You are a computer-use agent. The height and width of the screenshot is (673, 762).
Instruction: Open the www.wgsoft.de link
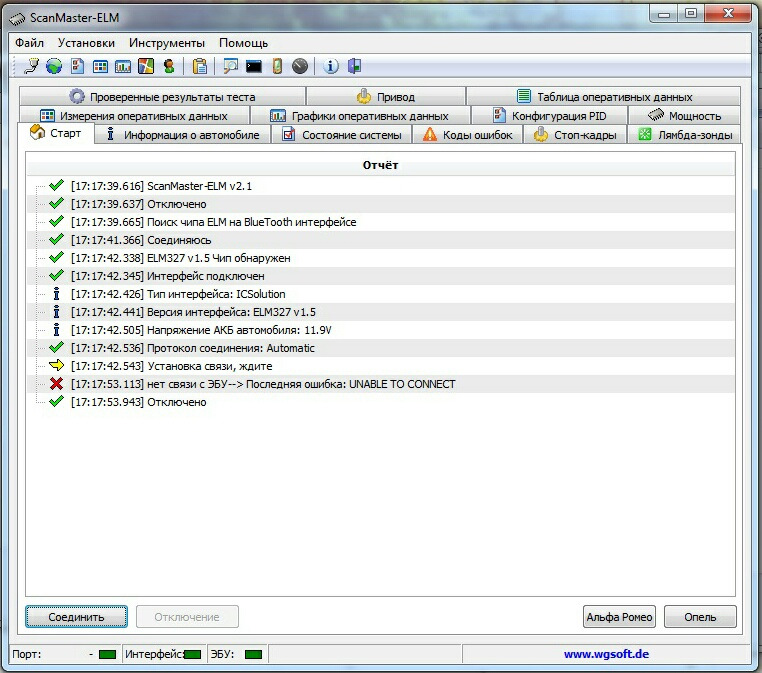pos(607,655)
